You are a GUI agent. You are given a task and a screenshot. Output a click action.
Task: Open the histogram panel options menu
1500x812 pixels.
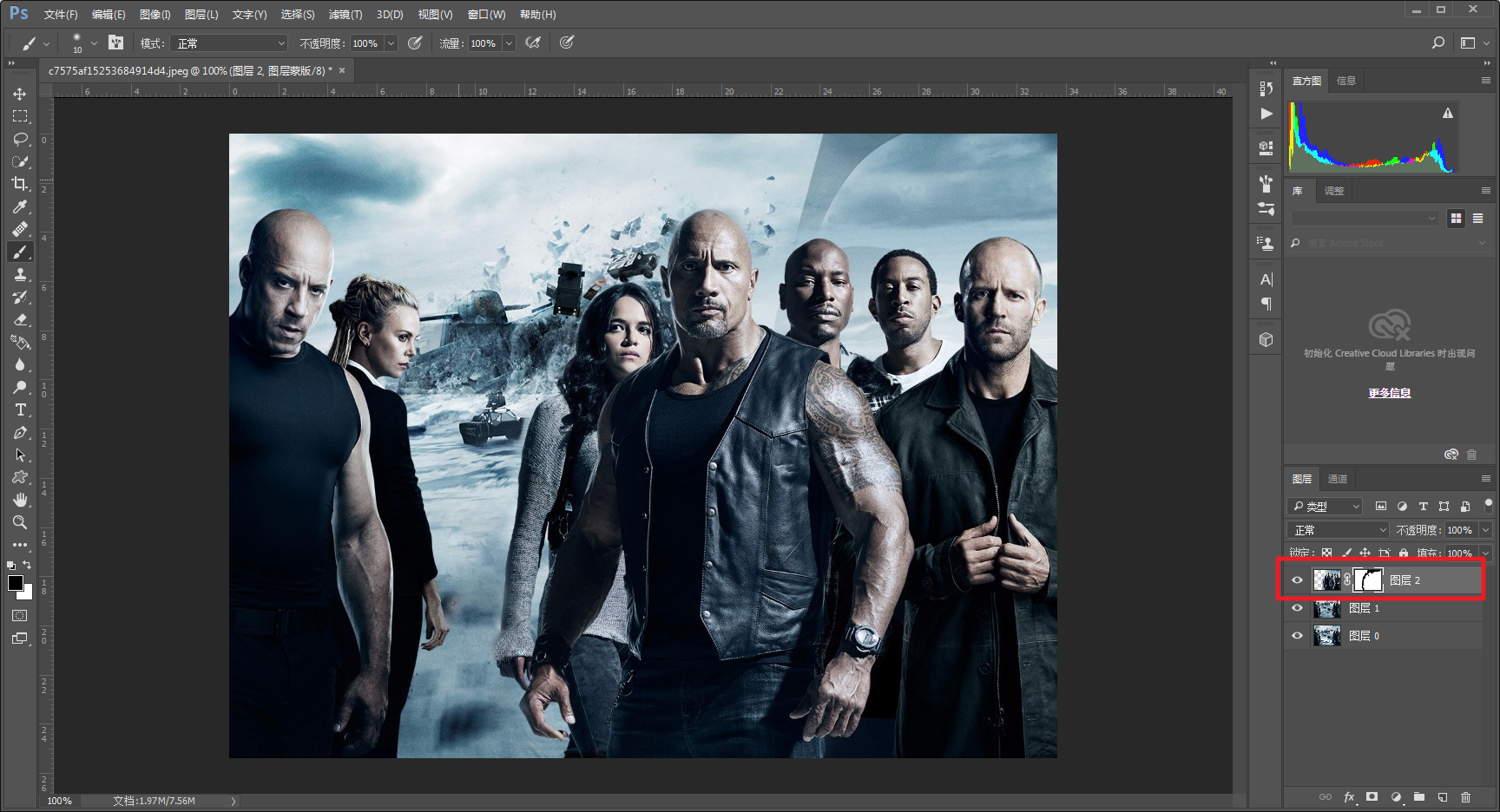coord(1486,81)
